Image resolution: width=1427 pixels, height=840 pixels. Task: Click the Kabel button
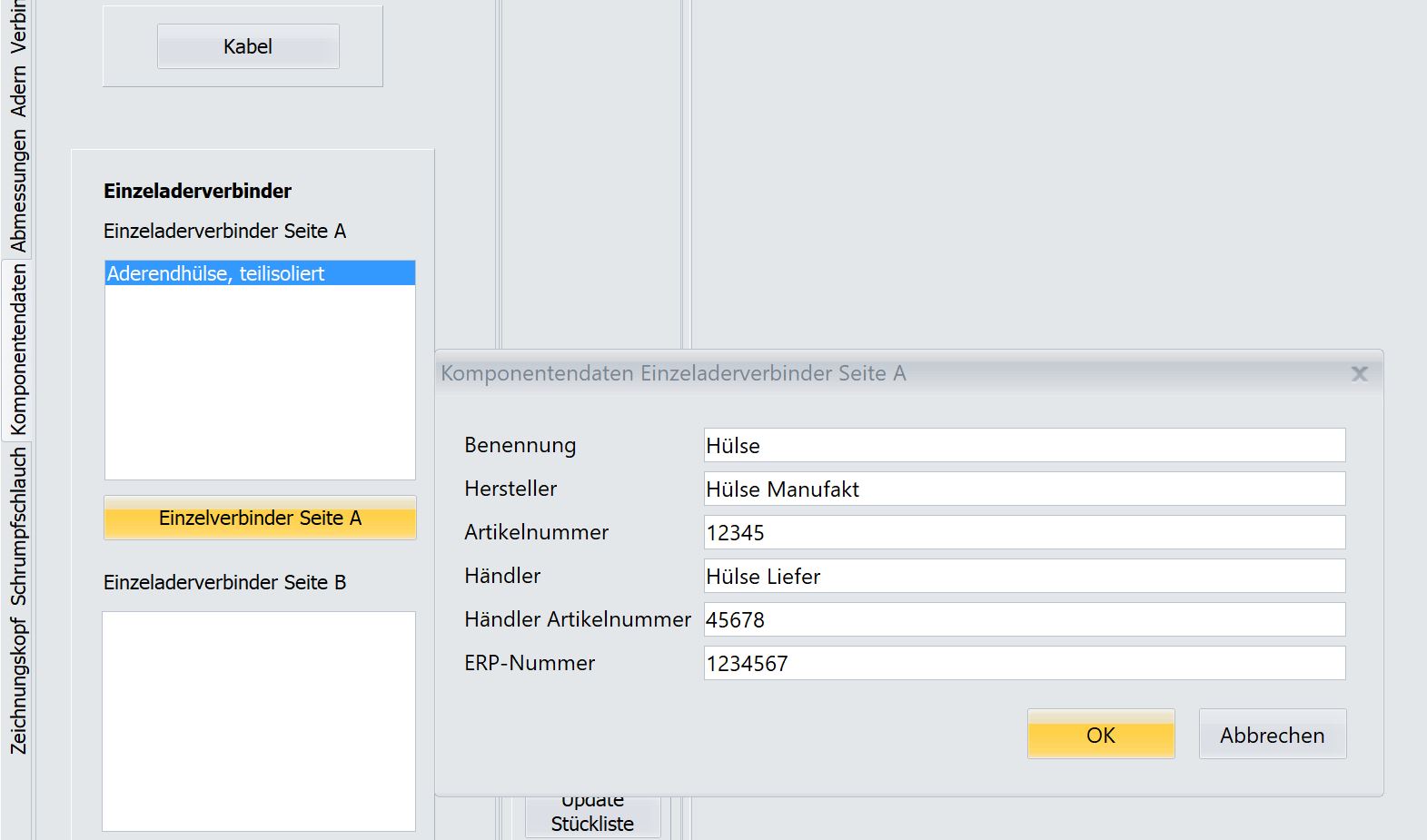(x=248, y=46)
